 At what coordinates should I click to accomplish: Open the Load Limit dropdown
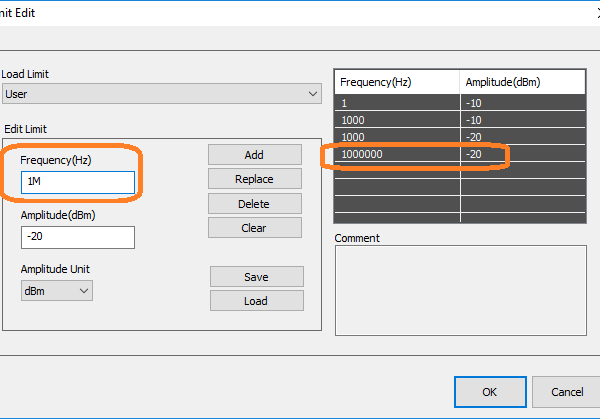pyautogui.click(x=160, y=94)
